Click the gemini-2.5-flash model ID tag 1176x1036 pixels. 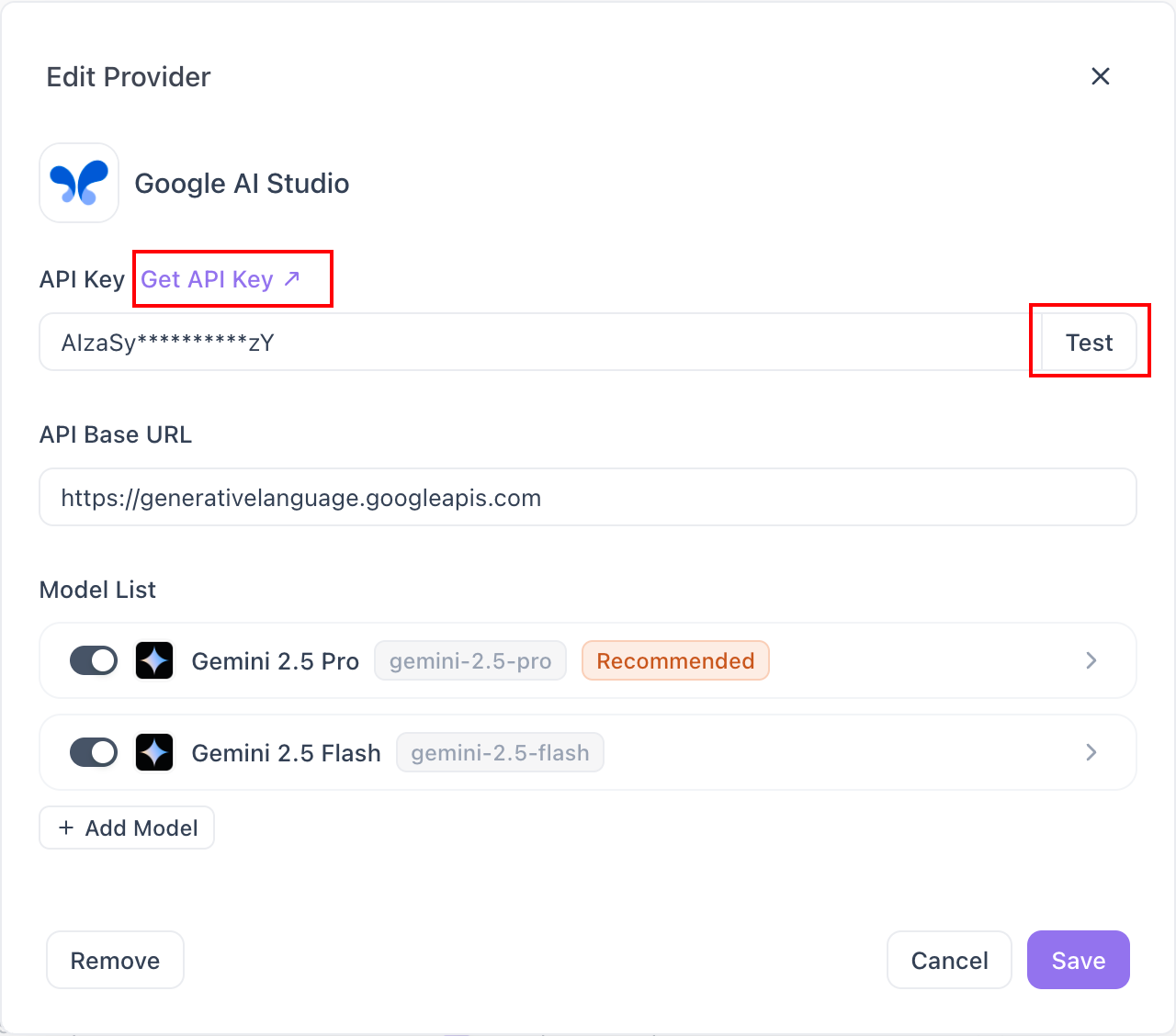tap(500, 753)
